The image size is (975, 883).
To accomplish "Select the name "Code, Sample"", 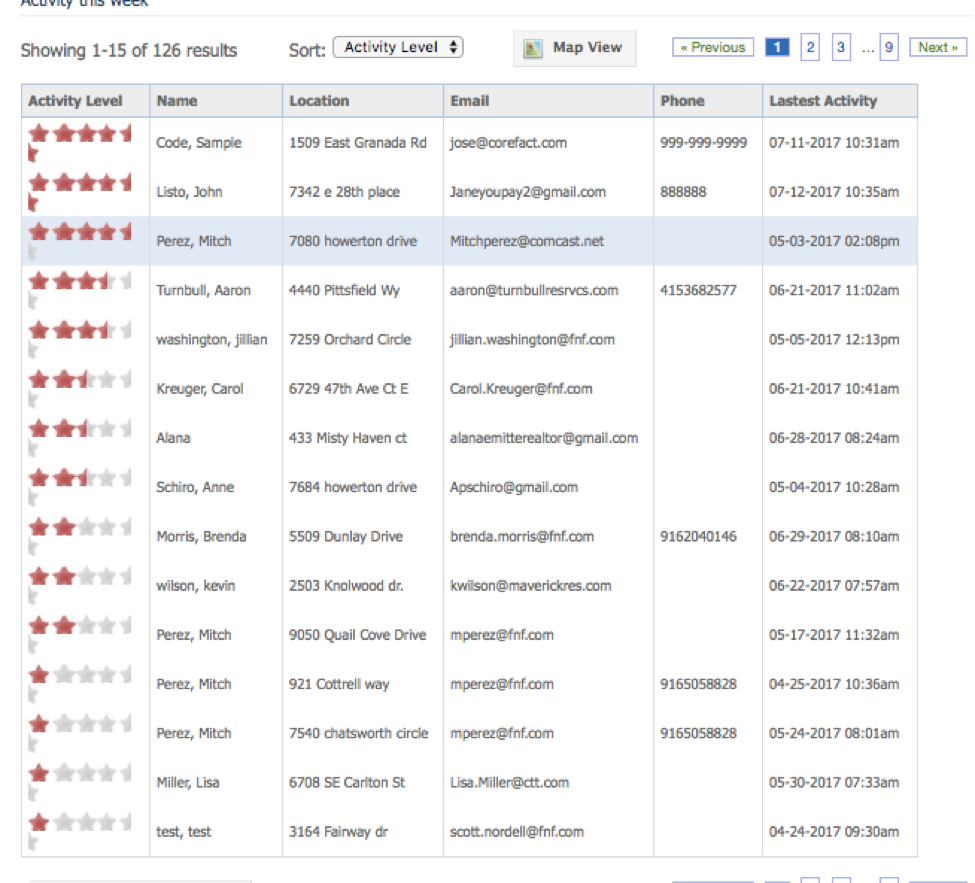I will (x=199, y=143).
